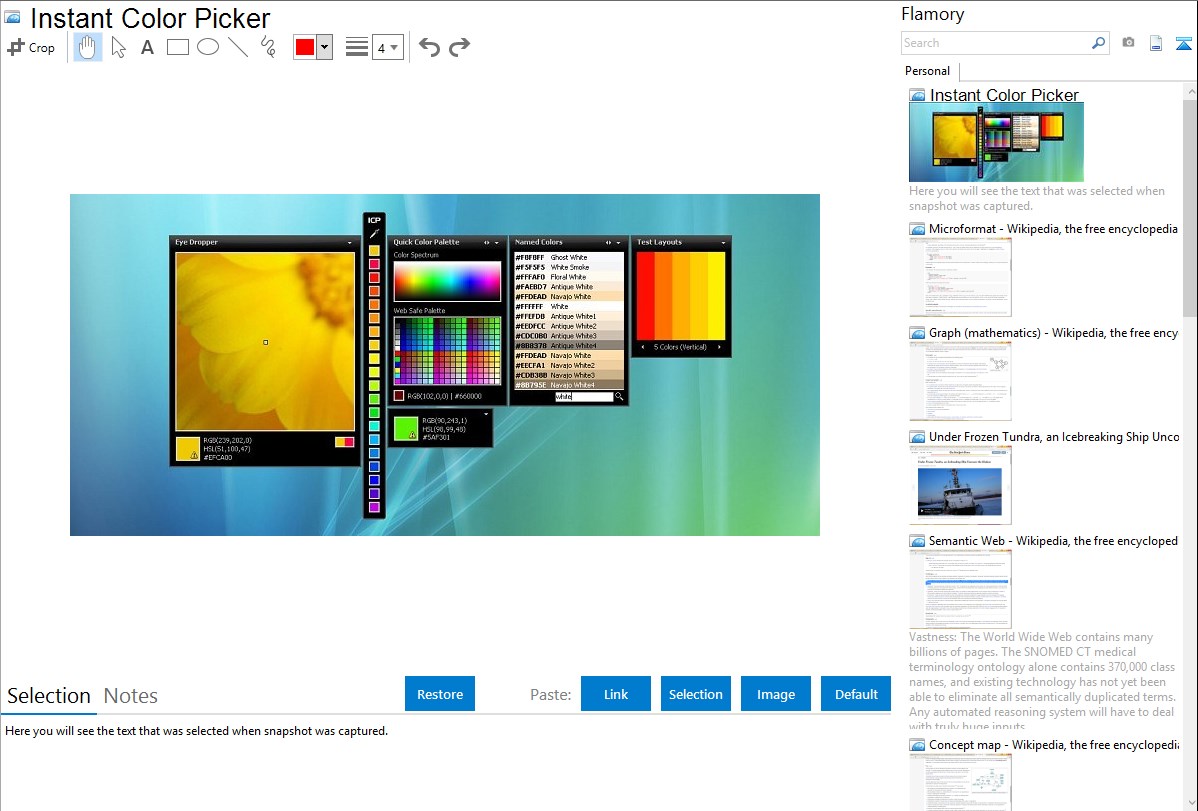The image size is (1198, 811).
Task: Choose the freehand scribble tool
Action: click(268, 47)
